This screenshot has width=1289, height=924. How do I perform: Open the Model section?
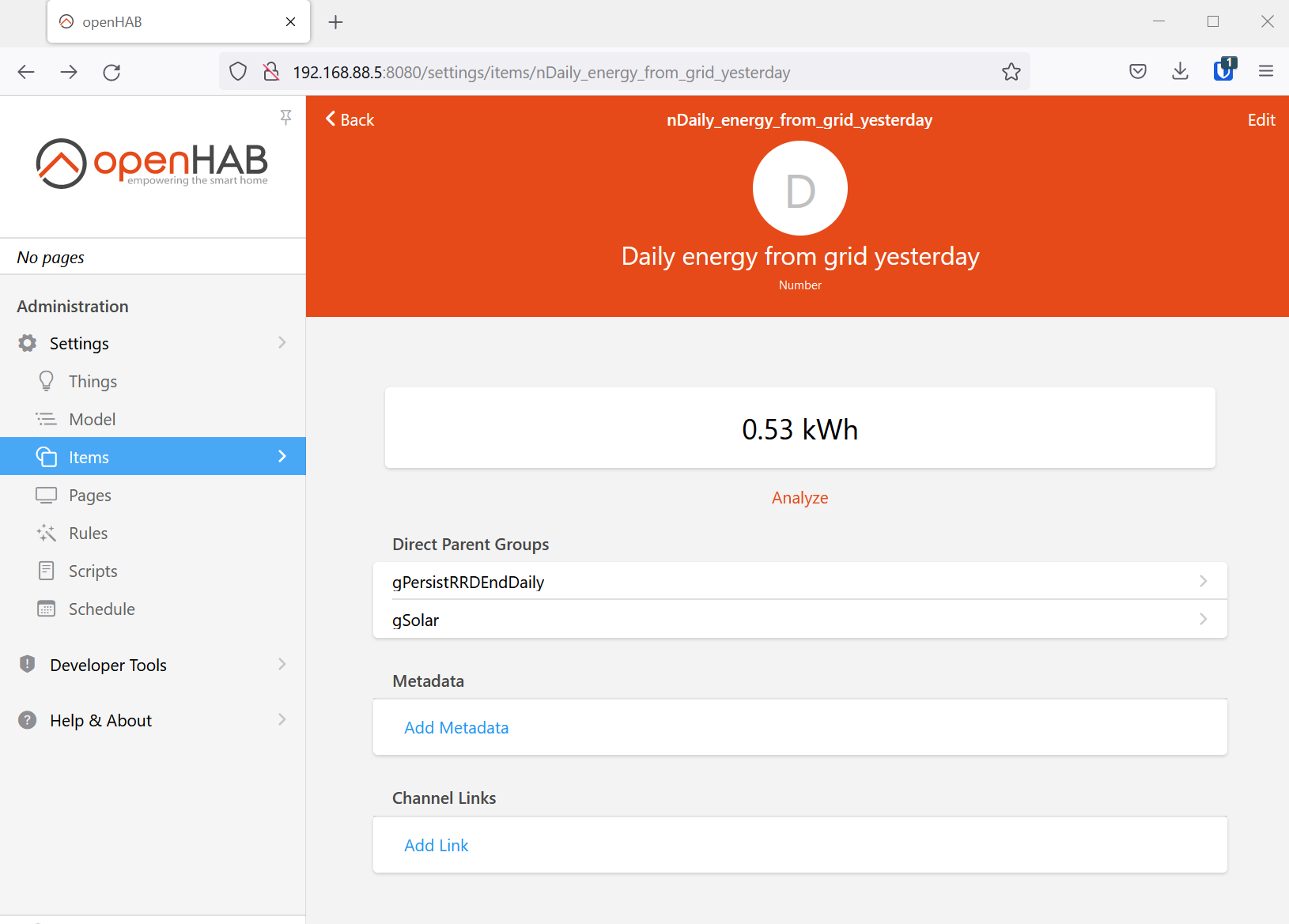tap(93, 418)
